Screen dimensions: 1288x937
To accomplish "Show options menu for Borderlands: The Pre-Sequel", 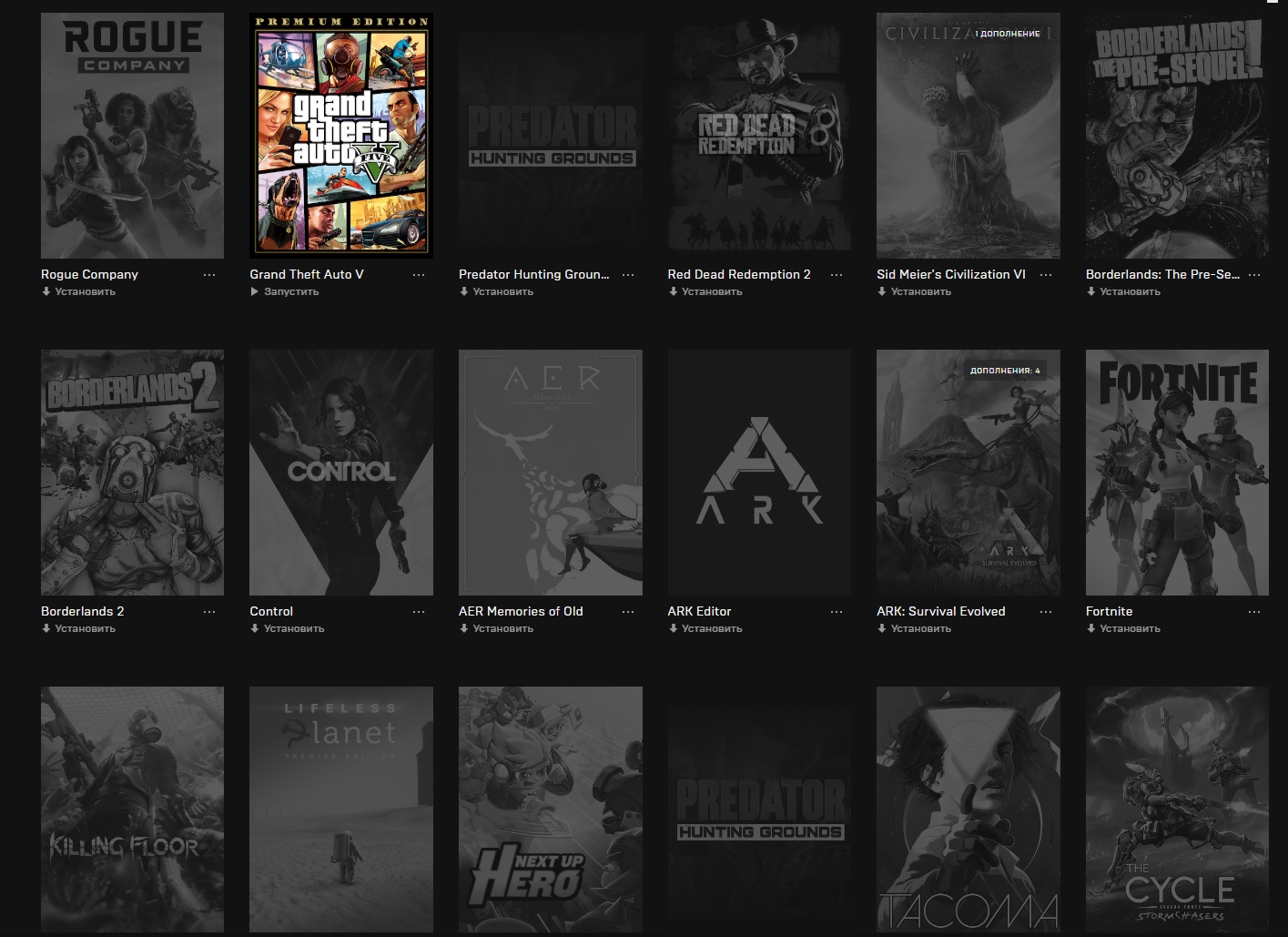I will pos(1254,275).
